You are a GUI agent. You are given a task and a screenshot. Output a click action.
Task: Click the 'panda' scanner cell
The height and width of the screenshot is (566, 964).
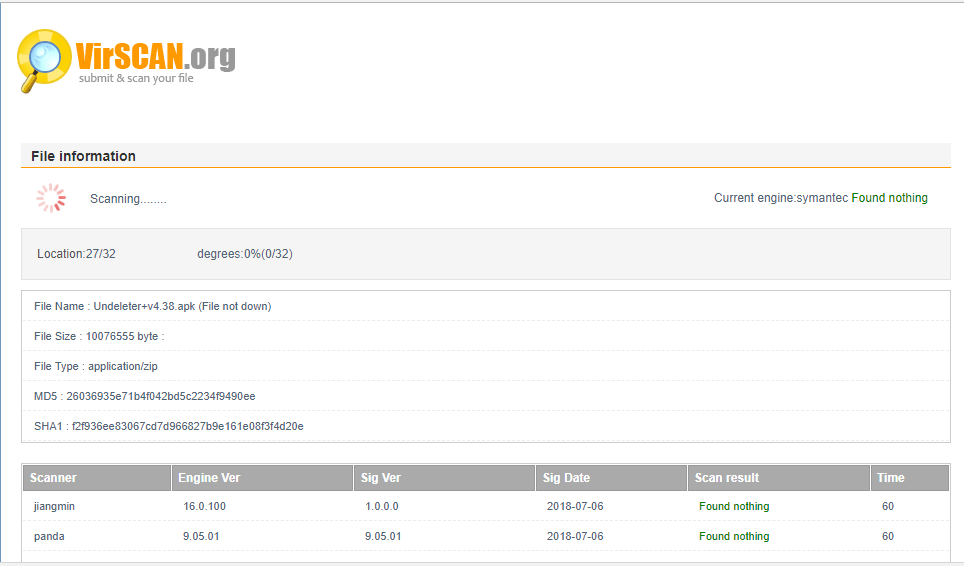pyautogui.click(x=49, y=537)
